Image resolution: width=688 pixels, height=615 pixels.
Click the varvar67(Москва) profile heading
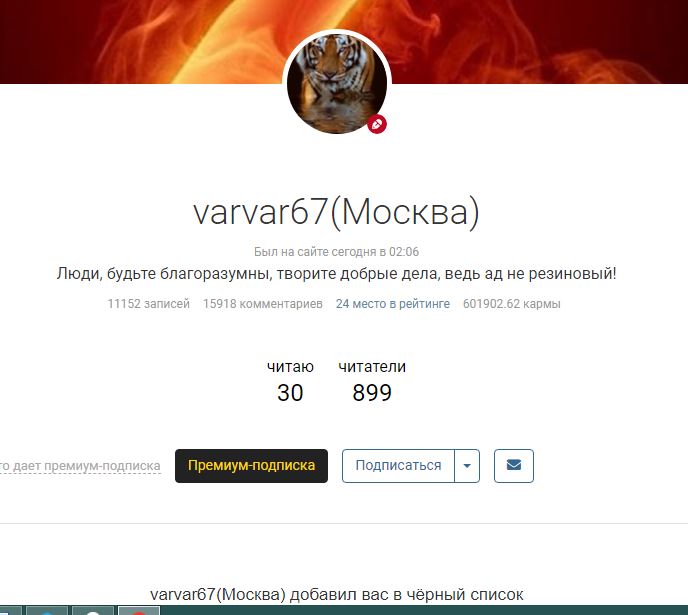tap(336, 212)
